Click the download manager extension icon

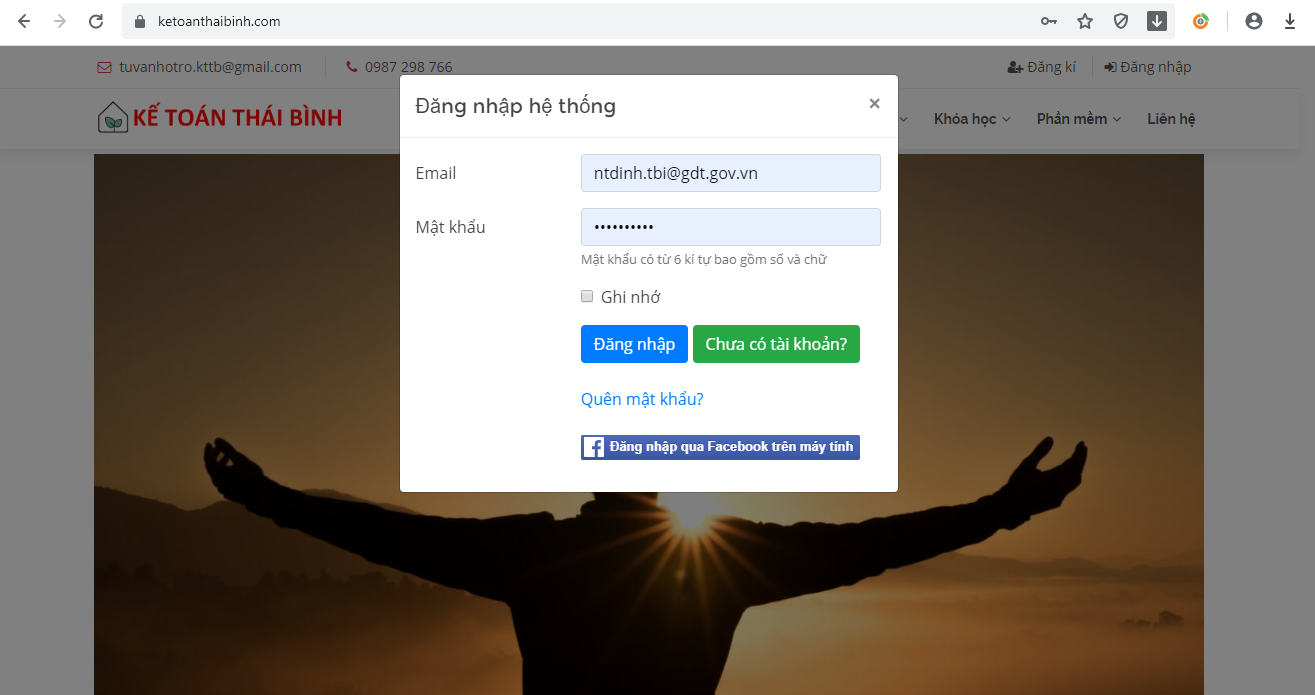point(1157,21)
